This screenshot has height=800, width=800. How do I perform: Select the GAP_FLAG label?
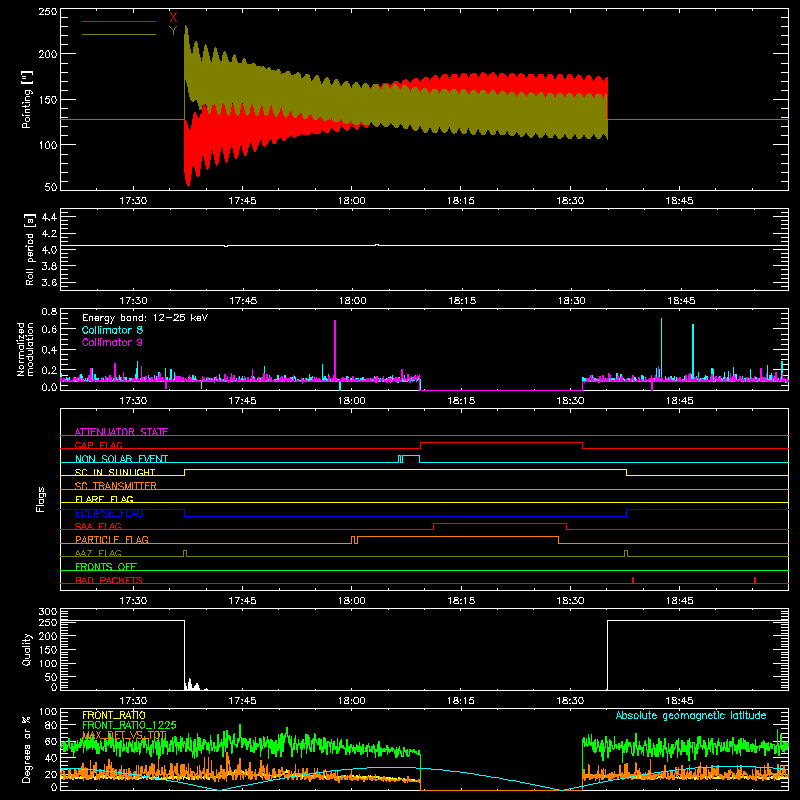[x=98, y=445]
